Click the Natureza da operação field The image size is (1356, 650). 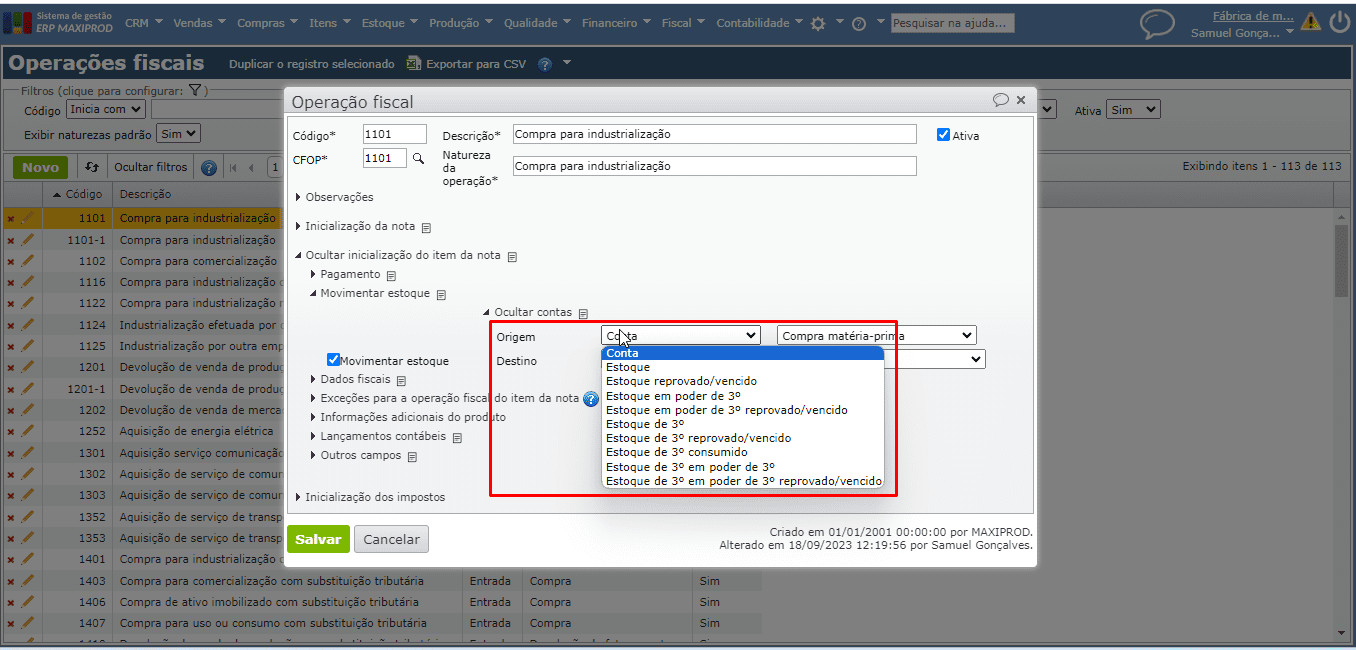pos(714,166)
